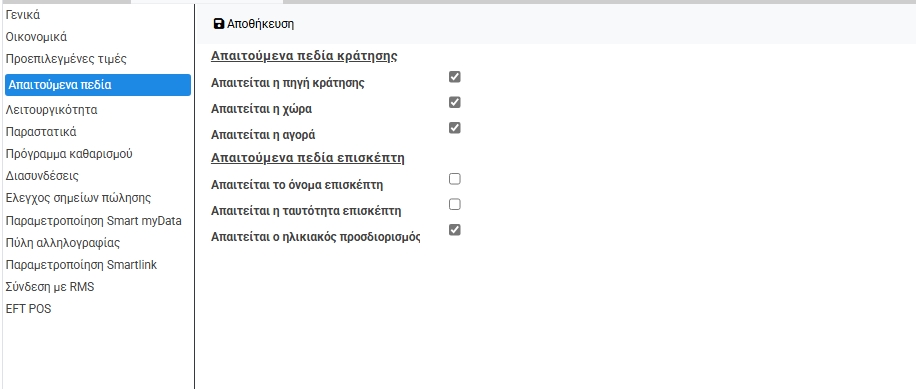The height and width of the screenshot is (389, 916).
Task: Uncheck 'Απαιτείται ο ηλικιακός προσδιορισμός' checkbox
Action: 454,230
